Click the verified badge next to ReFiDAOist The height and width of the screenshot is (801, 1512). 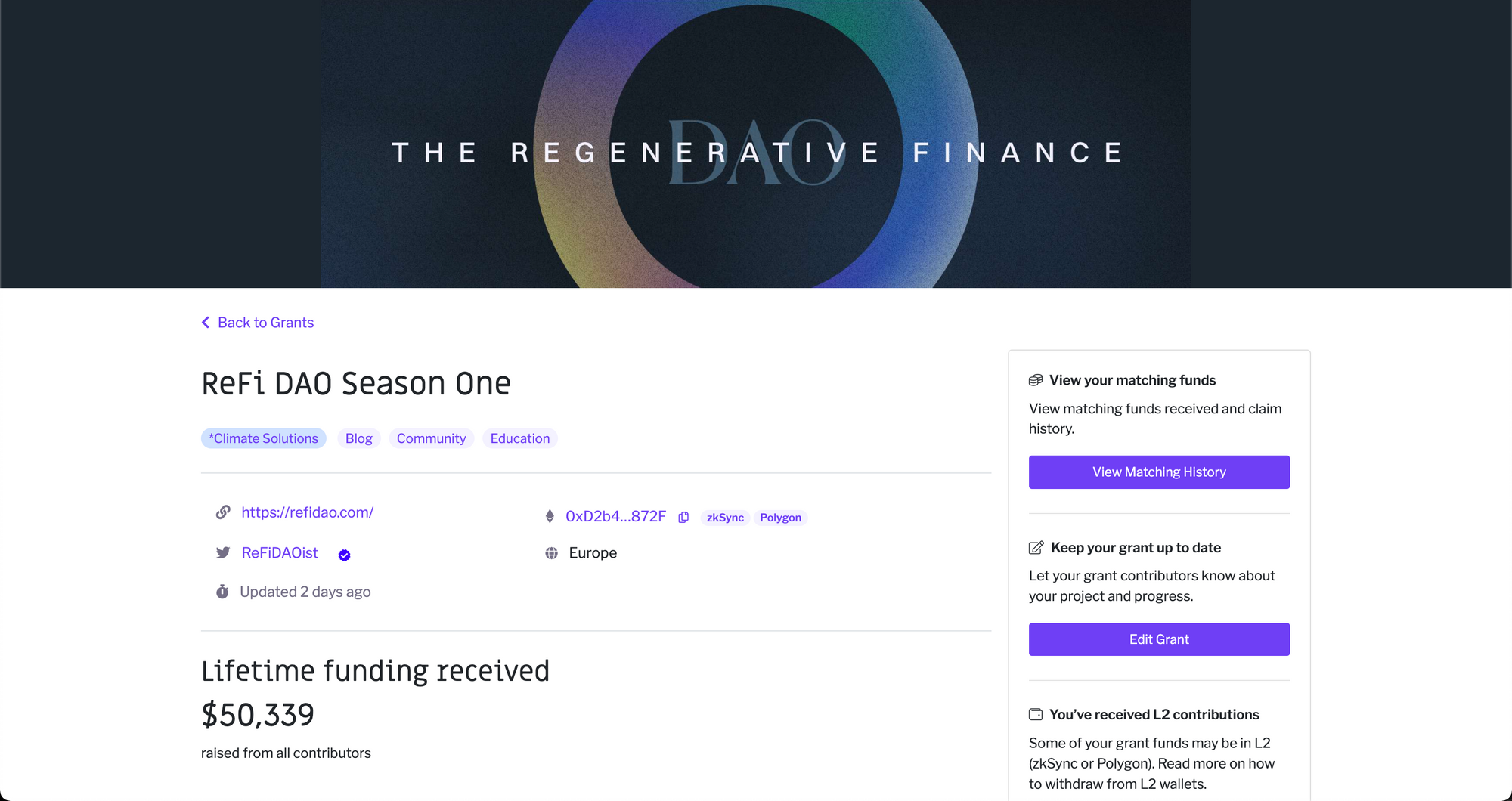click(x=344, y=555)
